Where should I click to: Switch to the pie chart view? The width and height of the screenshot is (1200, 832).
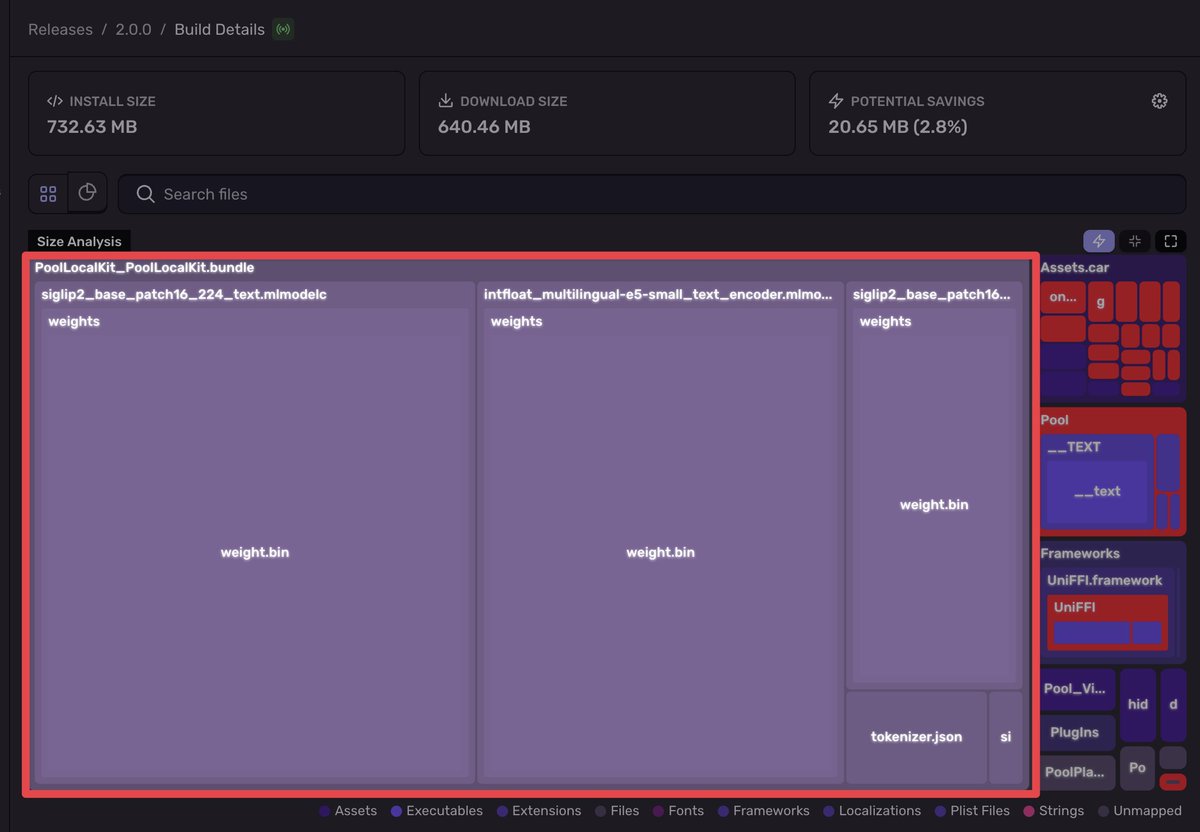[x=87, y=193]
